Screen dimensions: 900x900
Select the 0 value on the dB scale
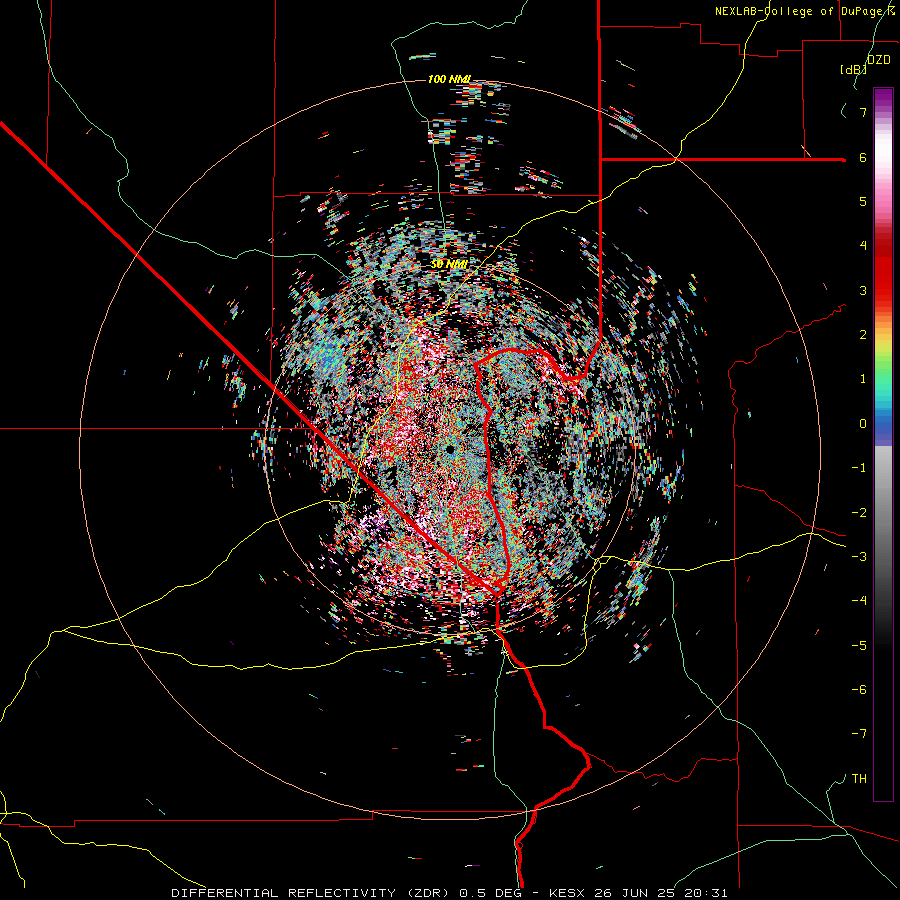tap(863, 424)
